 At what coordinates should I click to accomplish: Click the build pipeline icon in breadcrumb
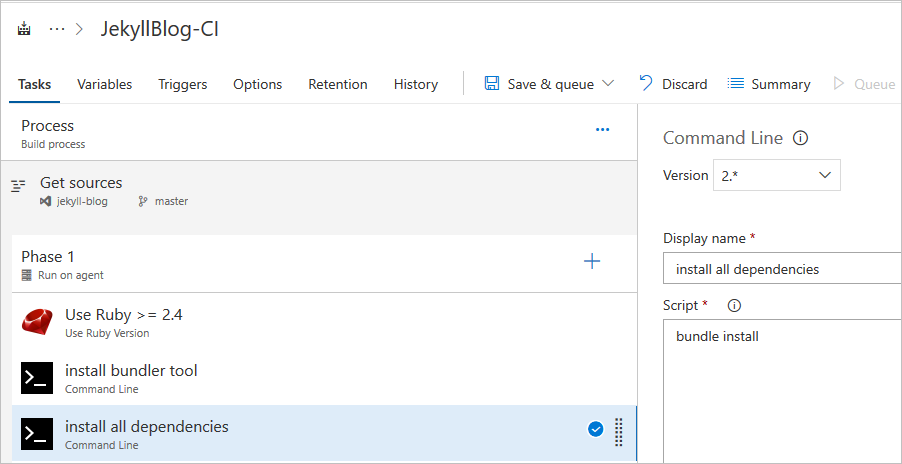pyautogui.click(x=24, y=29)
